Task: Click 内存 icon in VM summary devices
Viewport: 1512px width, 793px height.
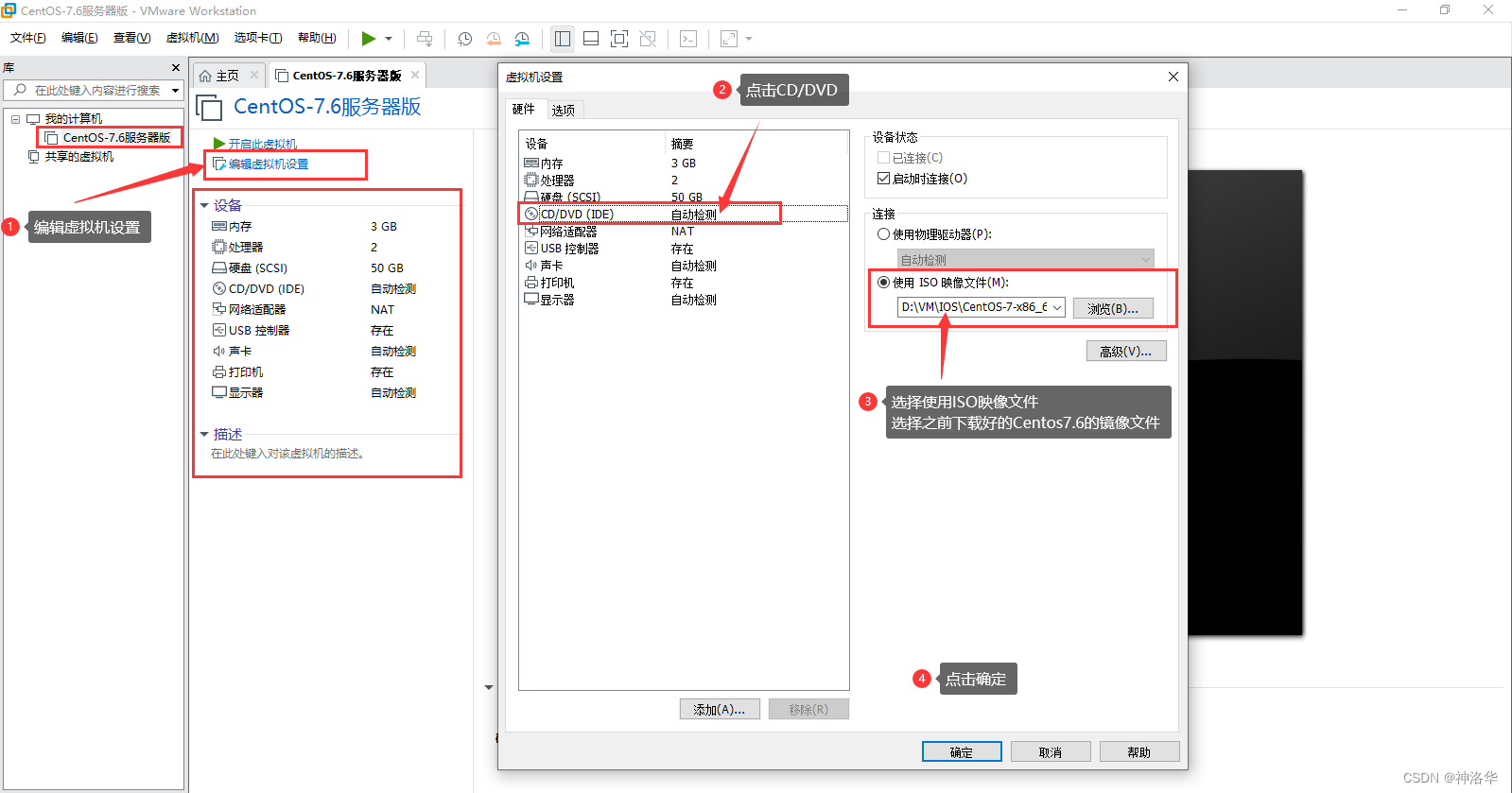Action: tap(219, 227)
